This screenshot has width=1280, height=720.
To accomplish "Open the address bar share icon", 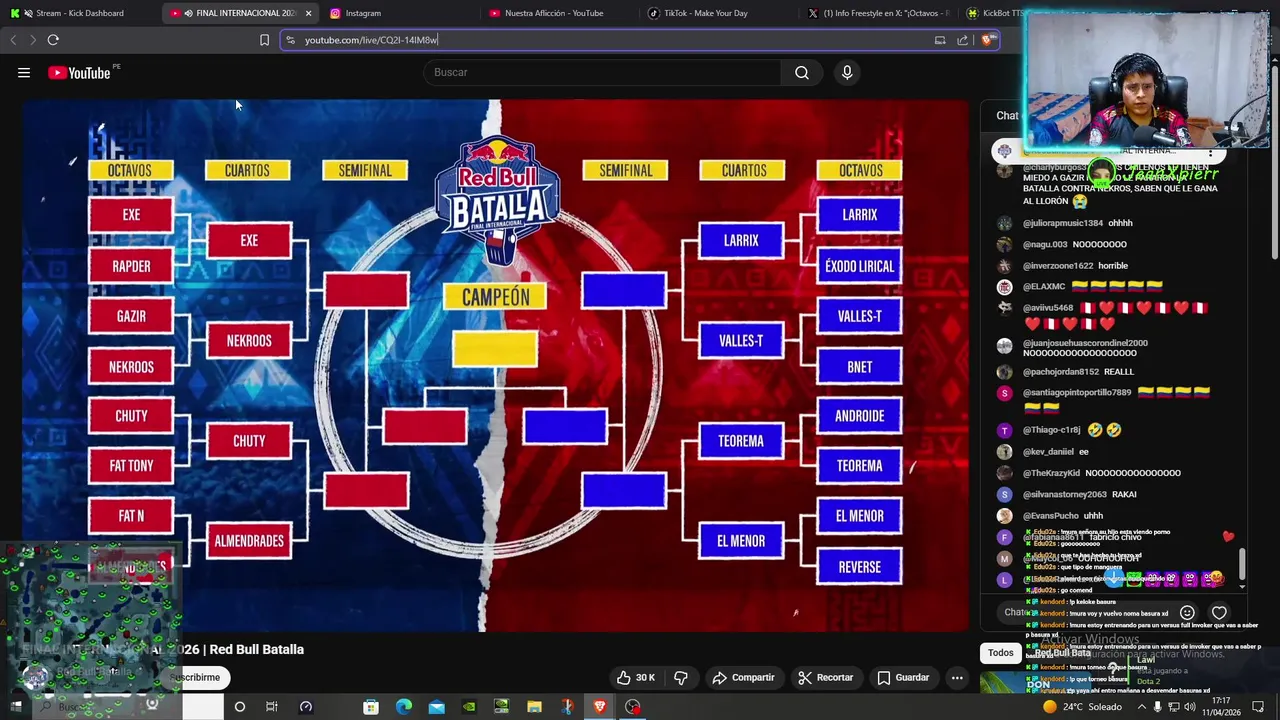I will click(x=962, y=40).
